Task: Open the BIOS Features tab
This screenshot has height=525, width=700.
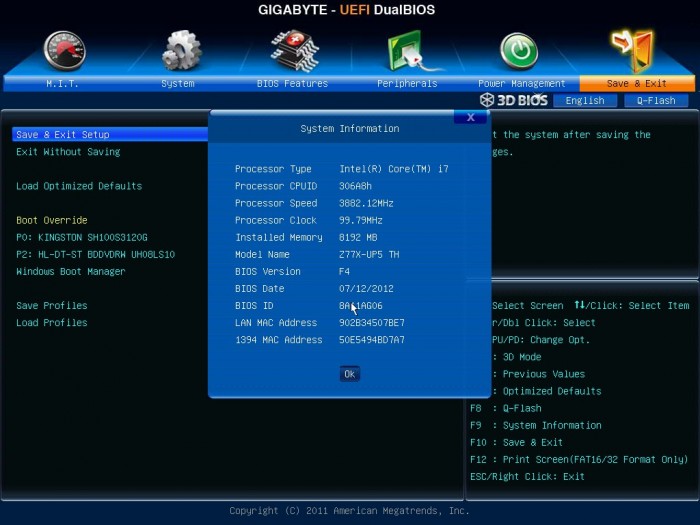Action: point(292,83)
